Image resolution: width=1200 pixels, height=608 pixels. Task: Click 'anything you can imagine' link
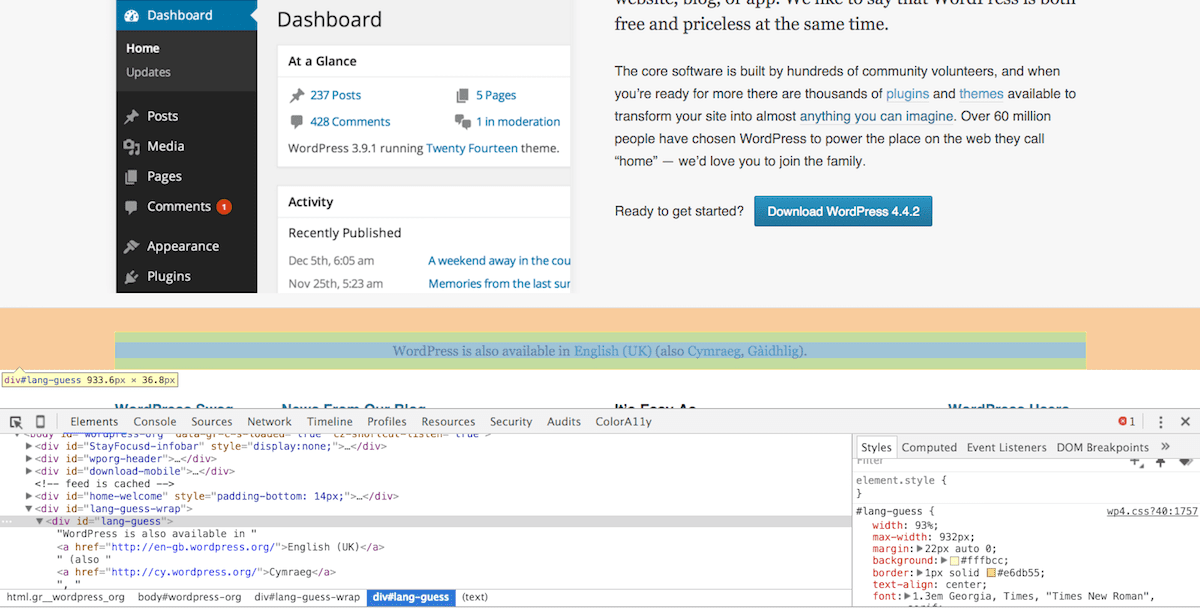tap(876, 117)
